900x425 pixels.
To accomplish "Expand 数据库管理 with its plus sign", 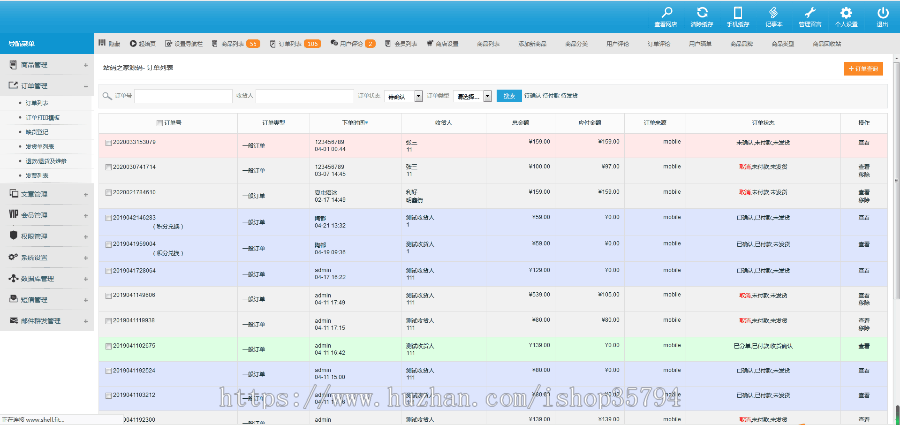I will point(86,279).
